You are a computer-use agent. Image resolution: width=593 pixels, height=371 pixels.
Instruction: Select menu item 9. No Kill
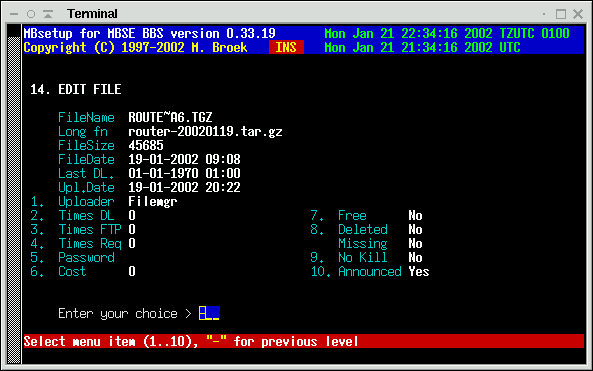(349, 258)
